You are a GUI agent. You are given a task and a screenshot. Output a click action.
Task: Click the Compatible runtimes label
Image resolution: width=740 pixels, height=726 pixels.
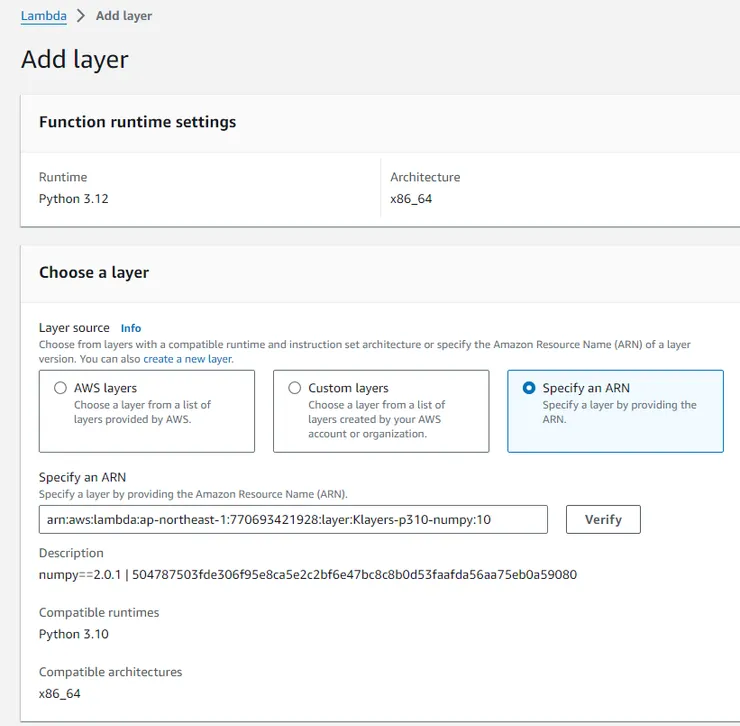click(x=99, y=612)
